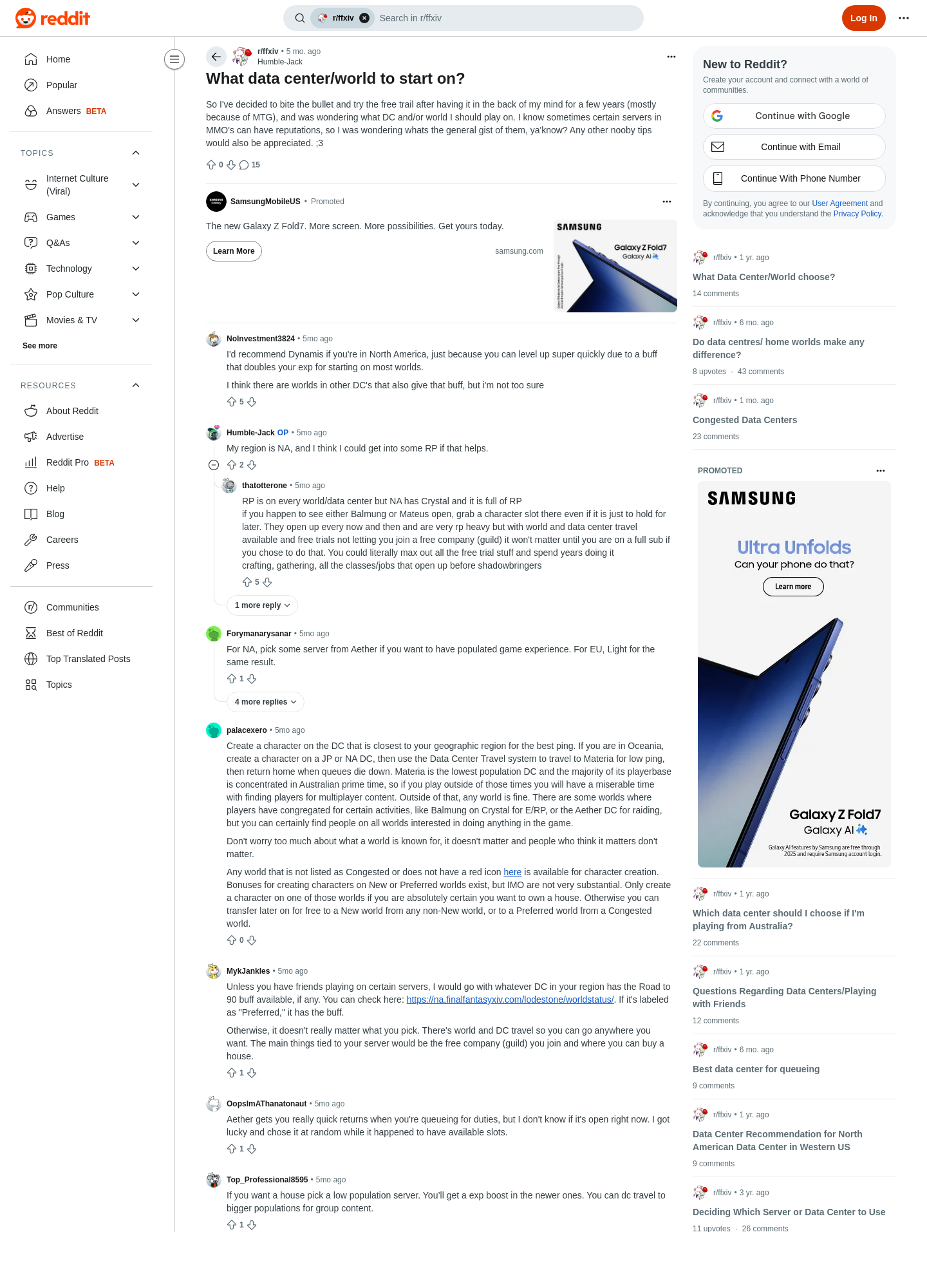Open the post's three-dot options menu
The width and height of the screenshot is (927, 1288).
coord(671,57)
